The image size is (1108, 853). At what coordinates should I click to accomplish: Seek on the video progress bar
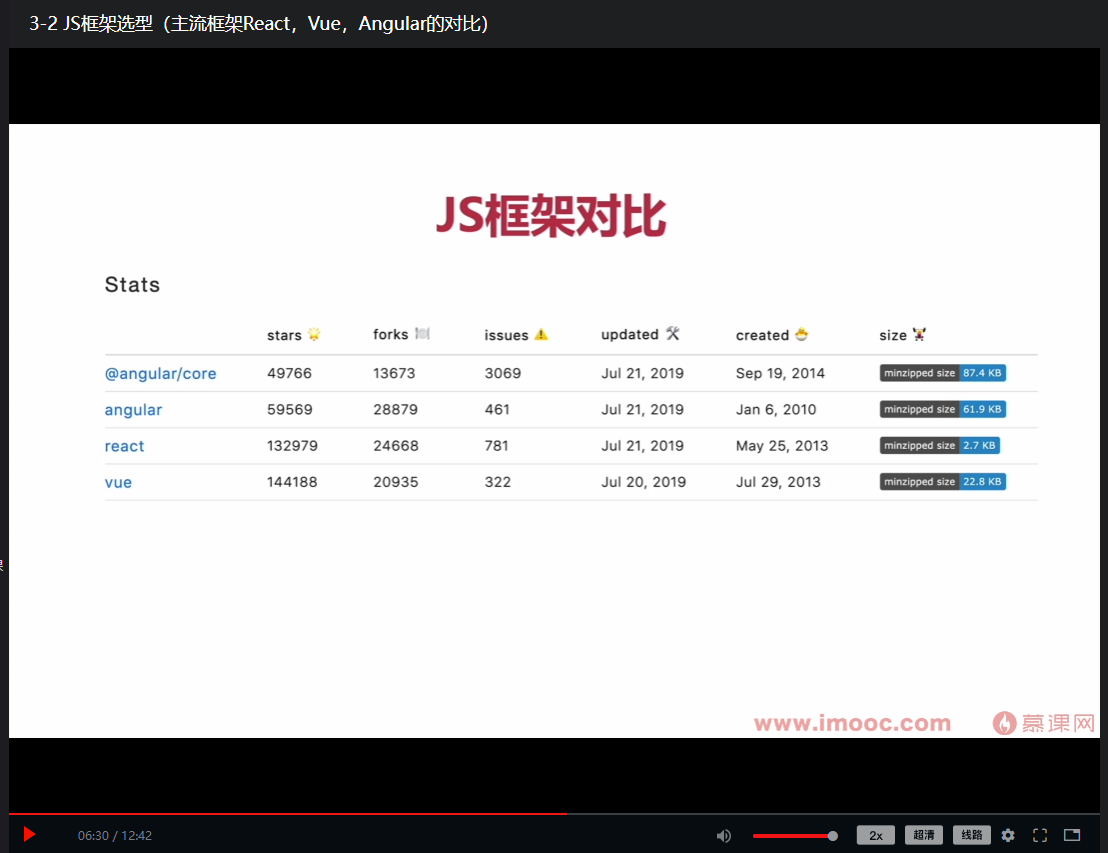click(554, 814)
